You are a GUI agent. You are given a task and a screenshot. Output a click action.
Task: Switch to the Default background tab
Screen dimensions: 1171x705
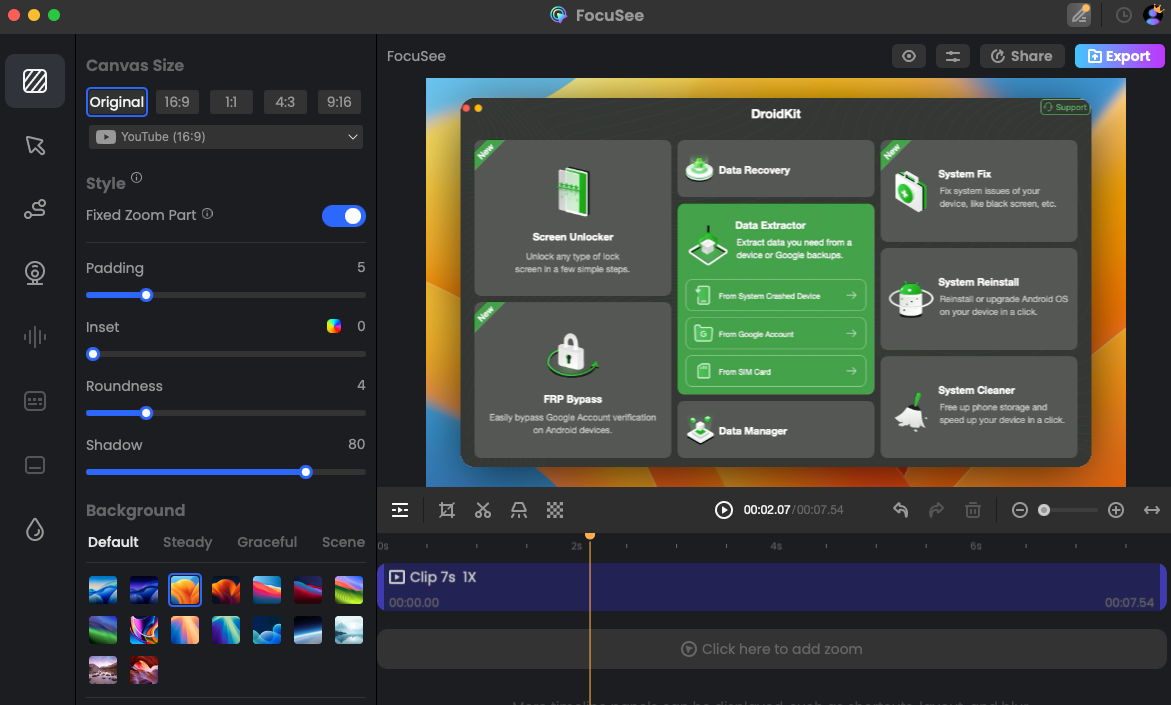pyautogui.click(x=113, y=542)
